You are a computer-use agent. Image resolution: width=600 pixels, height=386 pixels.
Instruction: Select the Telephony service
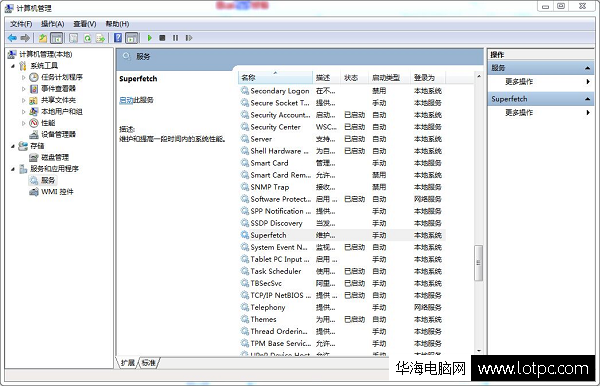tap(342, 308)
